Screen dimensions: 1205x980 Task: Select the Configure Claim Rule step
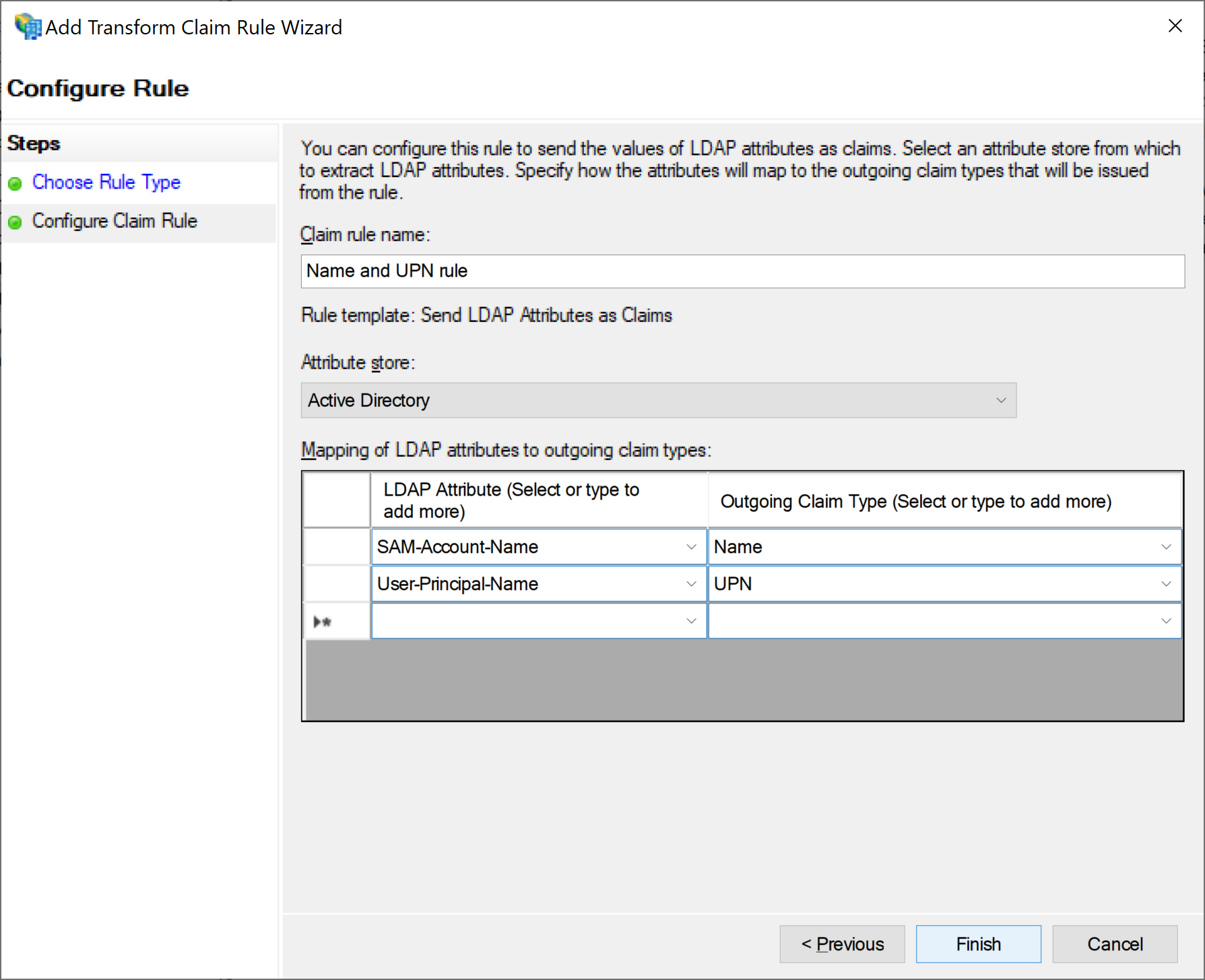pos(115,221)
